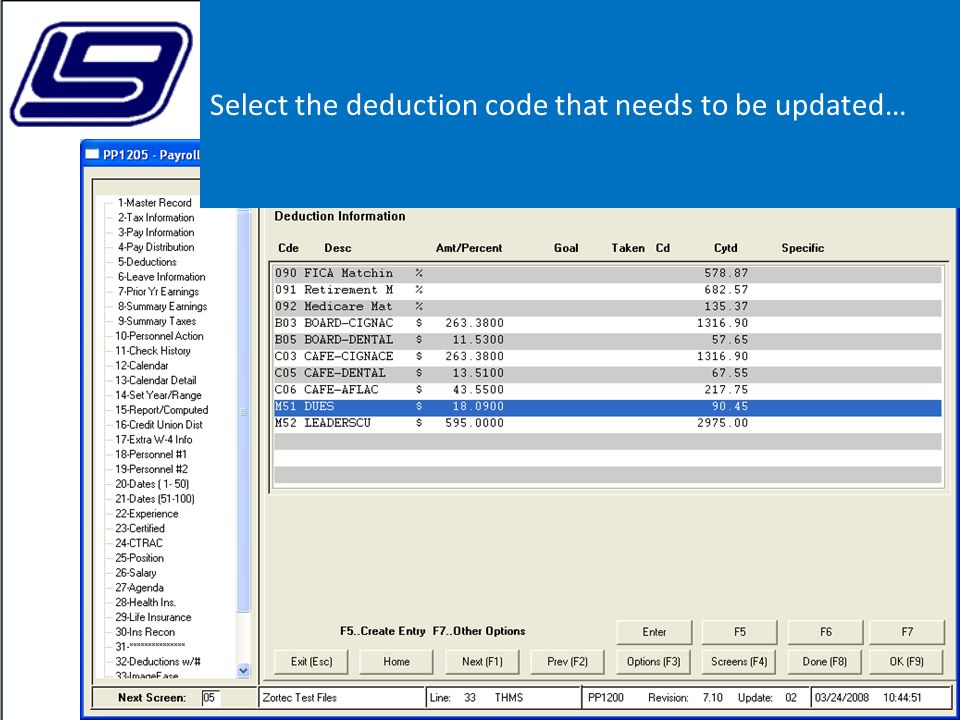
Task: Go back with the Prev (F2) button
Action: point(568,662)
